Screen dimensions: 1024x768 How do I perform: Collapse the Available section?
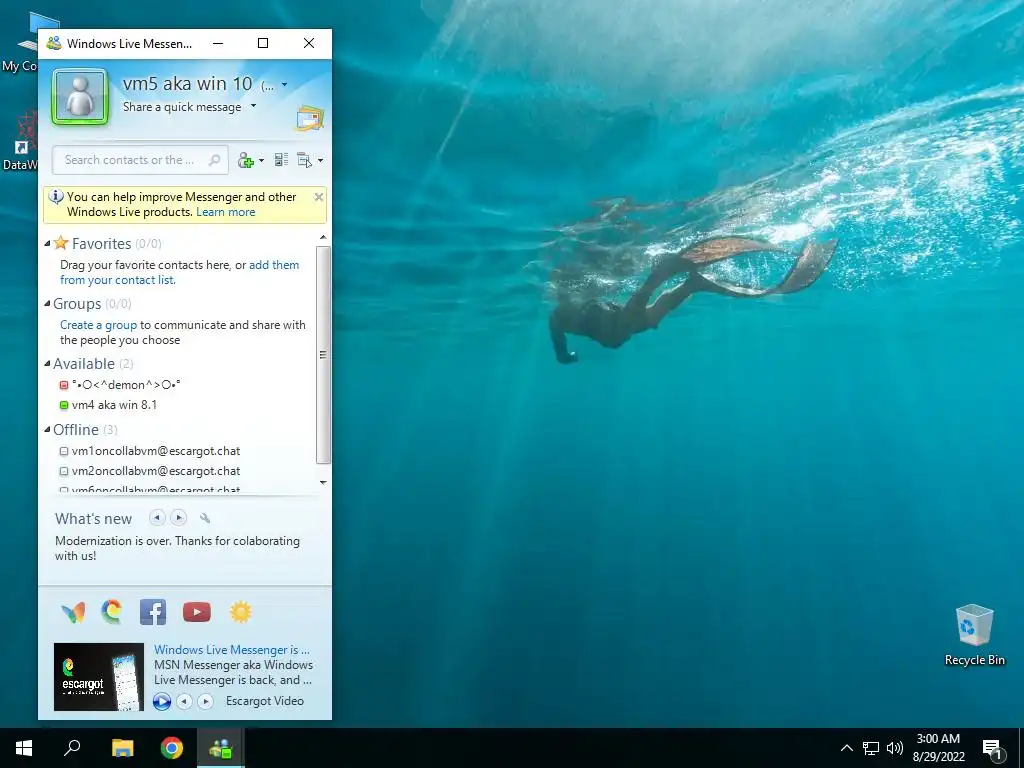click(47, 364)
